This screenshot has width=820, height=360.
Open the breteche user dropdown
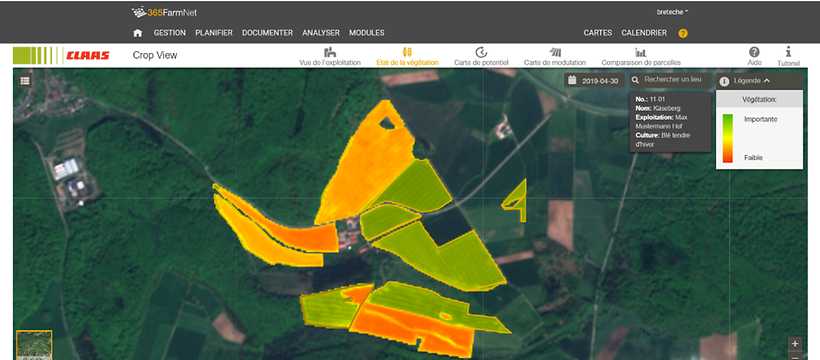(x=673, y=12)
